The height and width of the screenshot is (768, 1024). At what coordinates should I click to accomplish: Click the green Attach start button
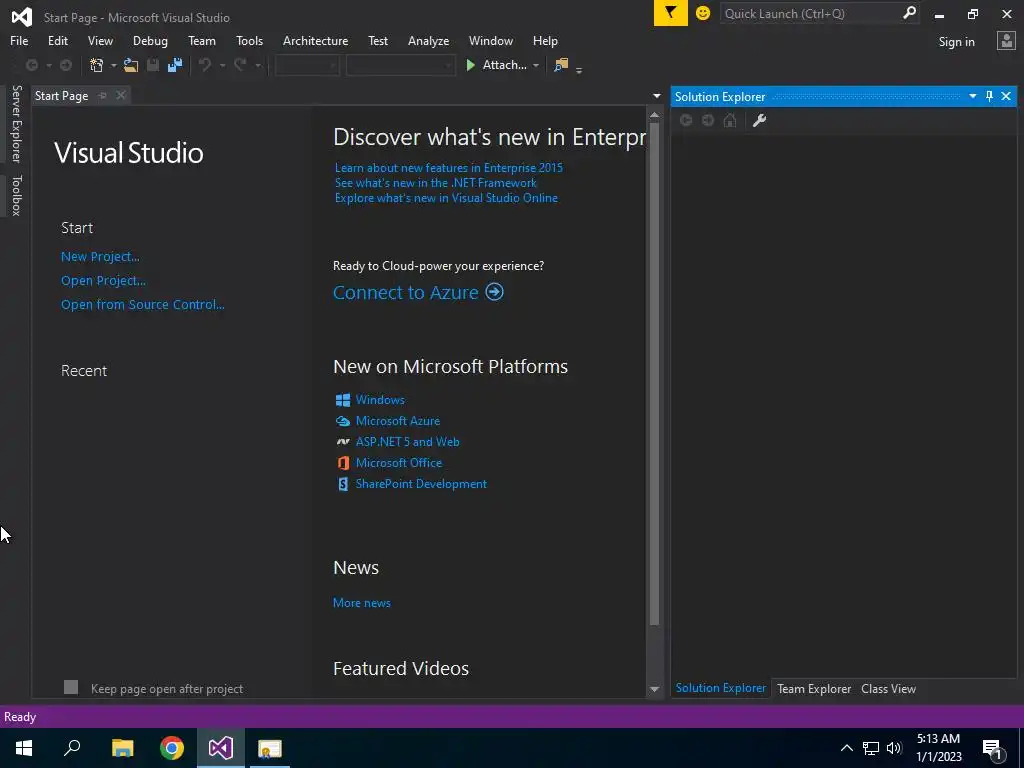click(496, 65)
